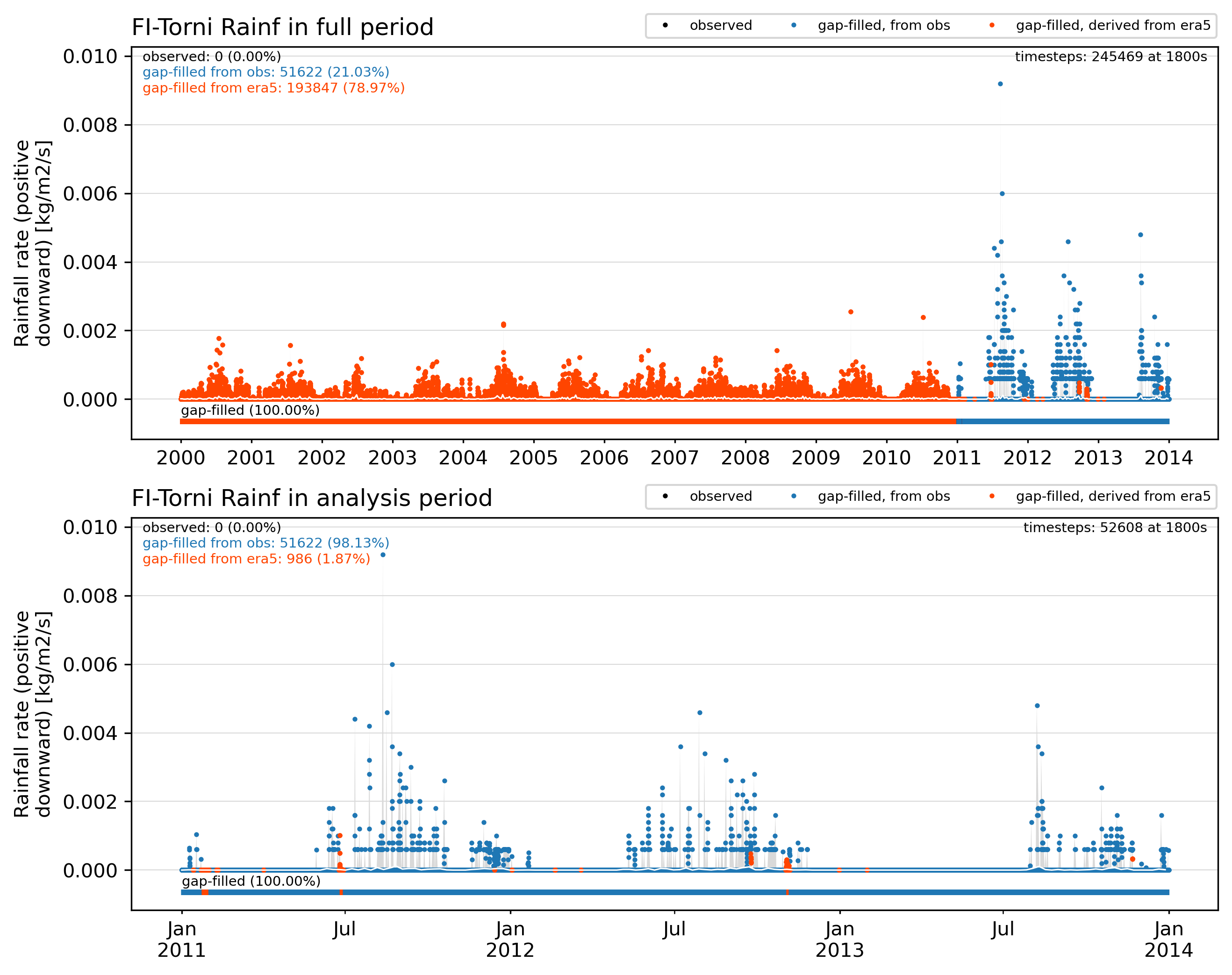1232x975 pixels.
Task: Click the highest blue data point in full period plot
Action: pyautogui.click(x=1000, y=84)
